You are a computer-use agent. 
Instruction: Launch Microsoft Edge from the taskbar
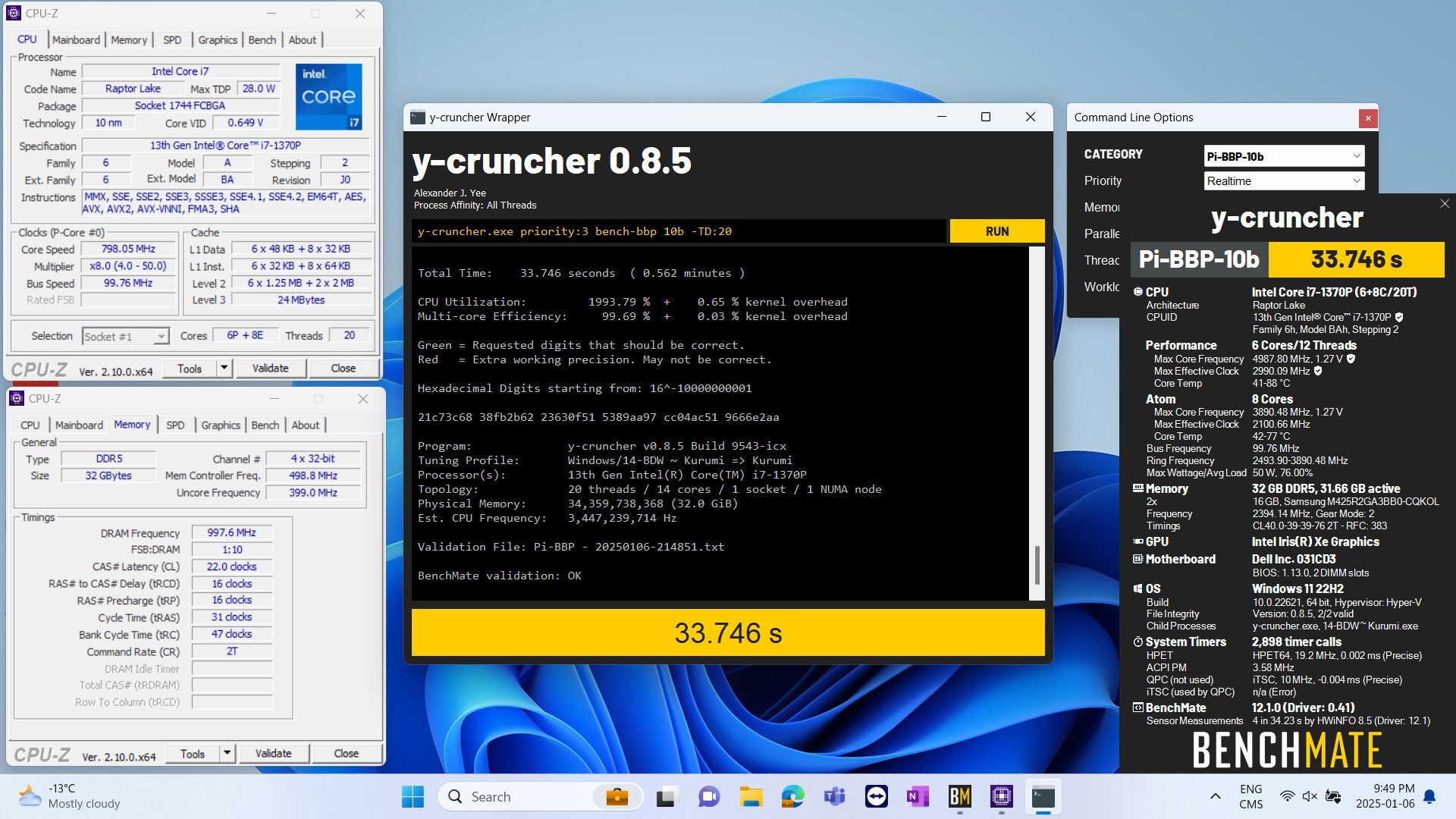tap(792, 796)
